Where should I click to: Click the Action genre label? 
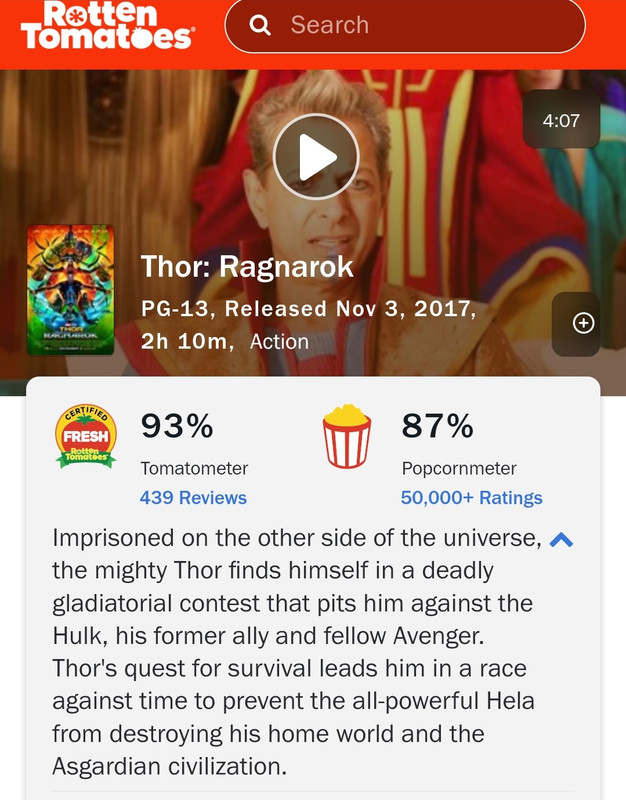tap(279, 342)
